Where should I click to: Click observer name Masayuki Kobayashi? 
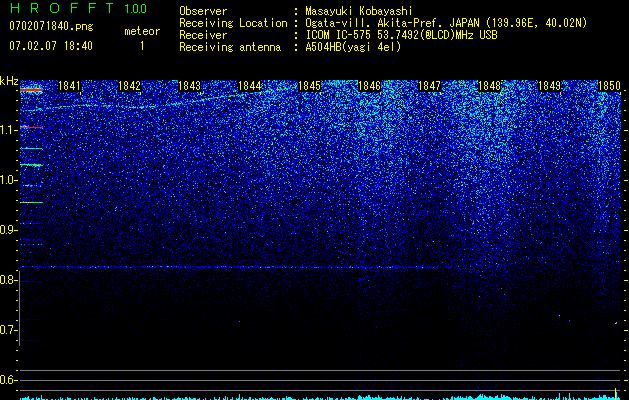[359, 11]
